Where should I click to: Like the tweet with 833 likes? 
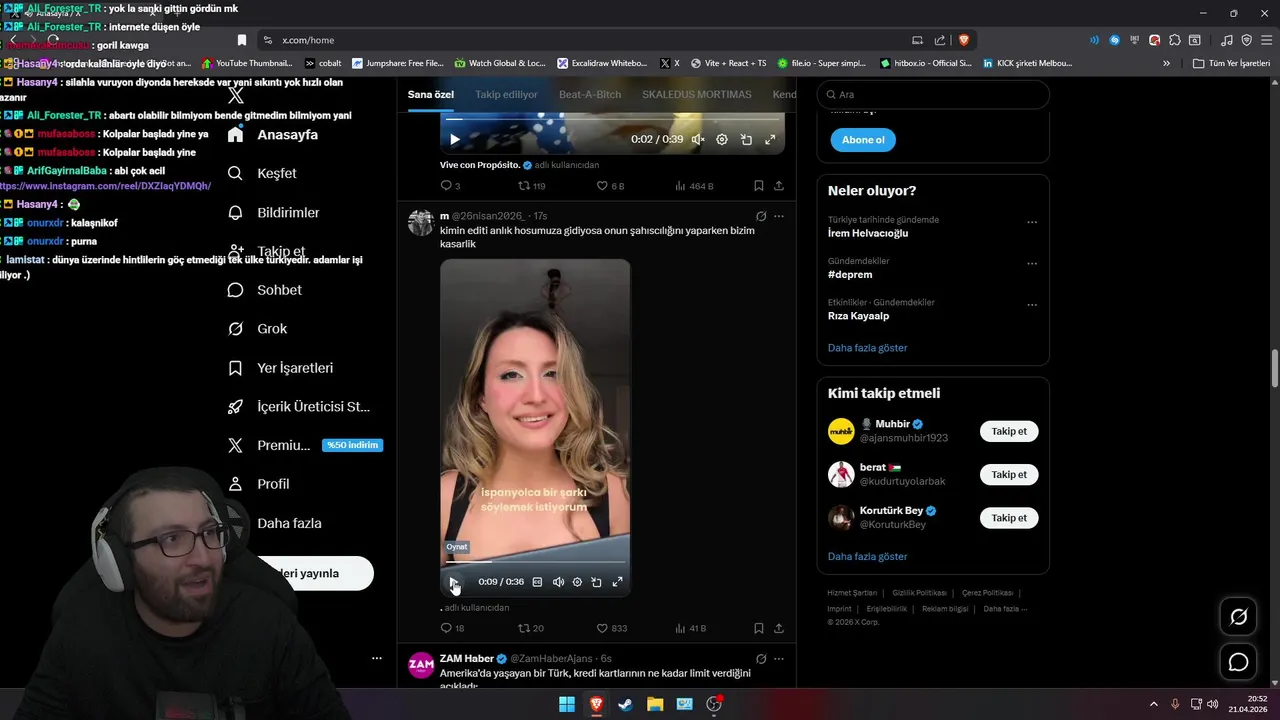602,628
